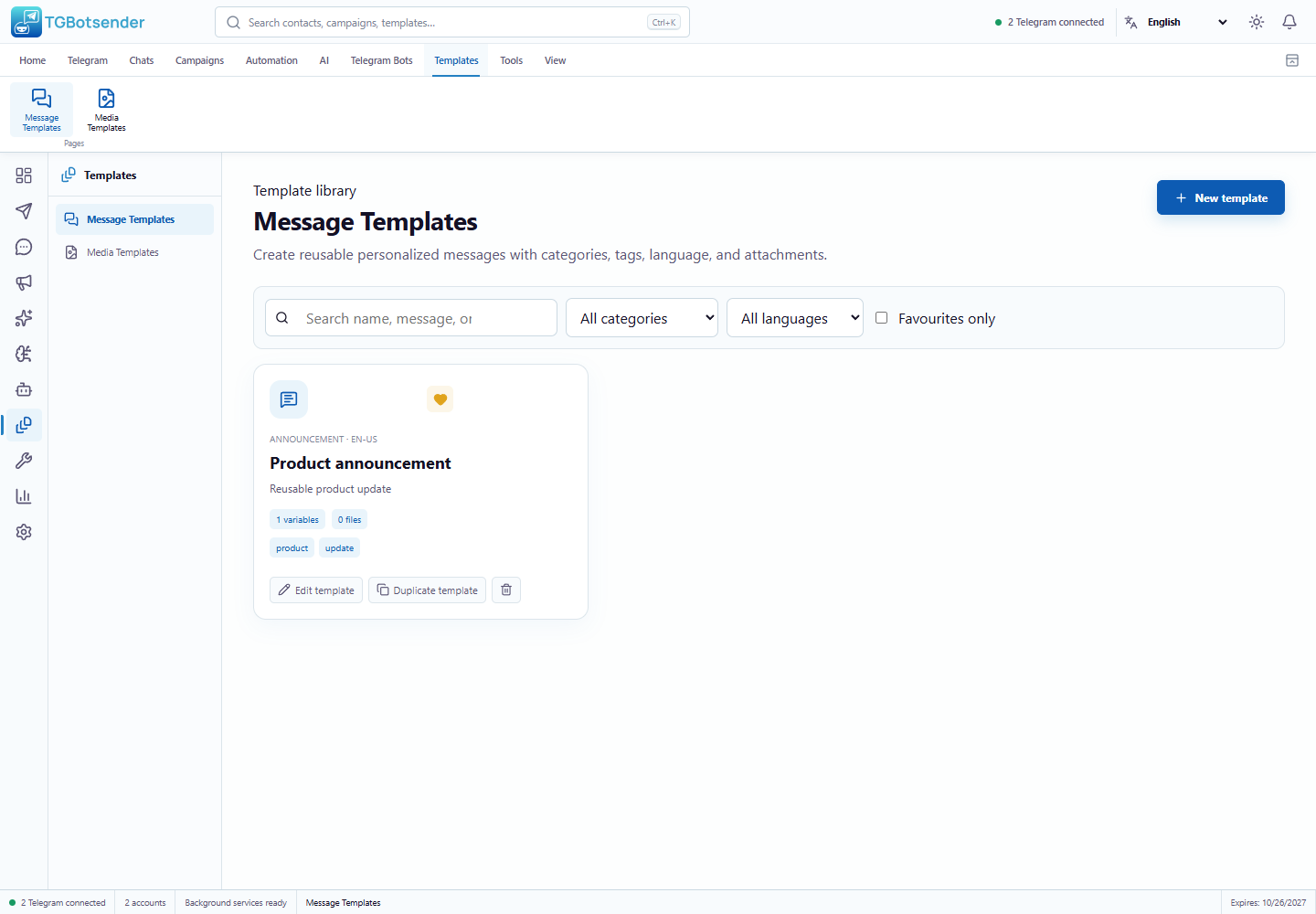Open the English language selector
The width and height of the screenshot is (1316, 914).
[1177, 22]
